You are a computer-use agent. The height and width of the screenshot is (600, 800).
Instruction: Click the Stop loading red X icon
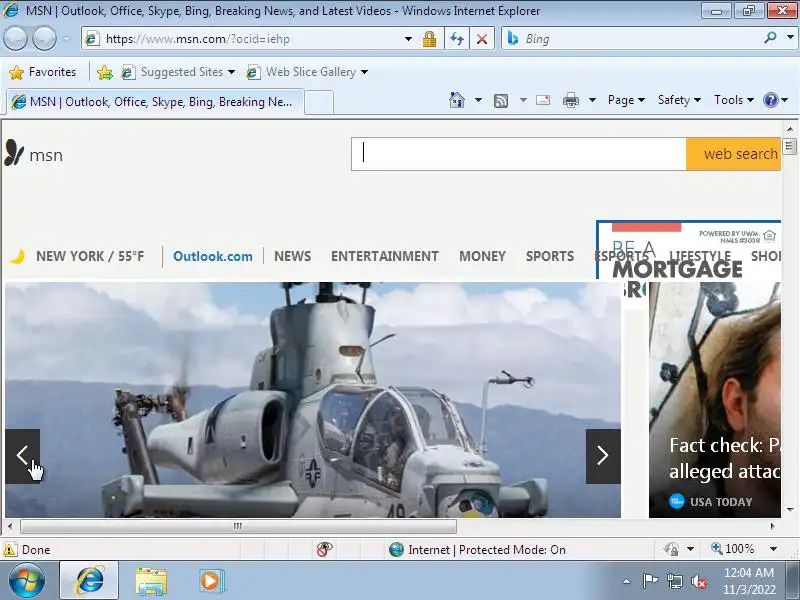[481, 39]
